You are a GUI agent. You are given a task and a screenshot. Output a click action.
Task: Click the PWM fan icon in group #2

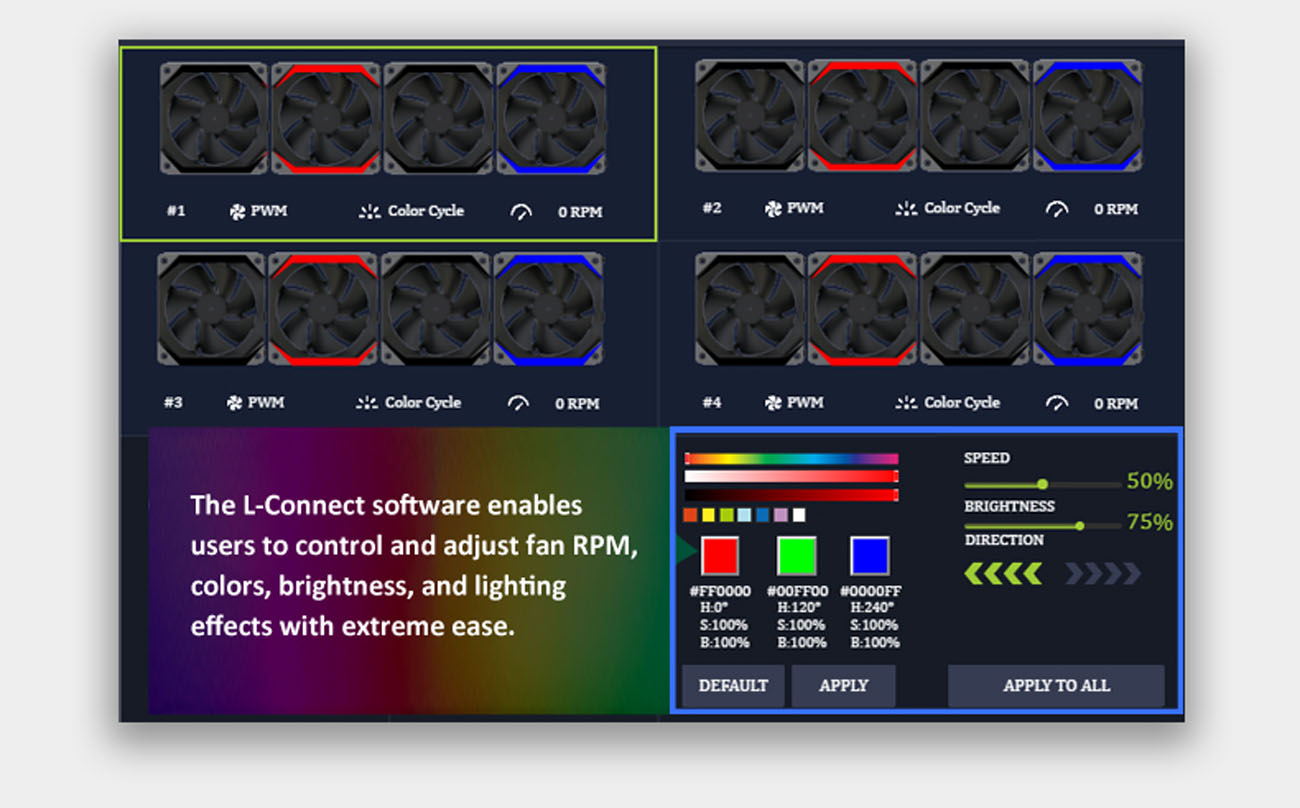(x=773, y=209)
